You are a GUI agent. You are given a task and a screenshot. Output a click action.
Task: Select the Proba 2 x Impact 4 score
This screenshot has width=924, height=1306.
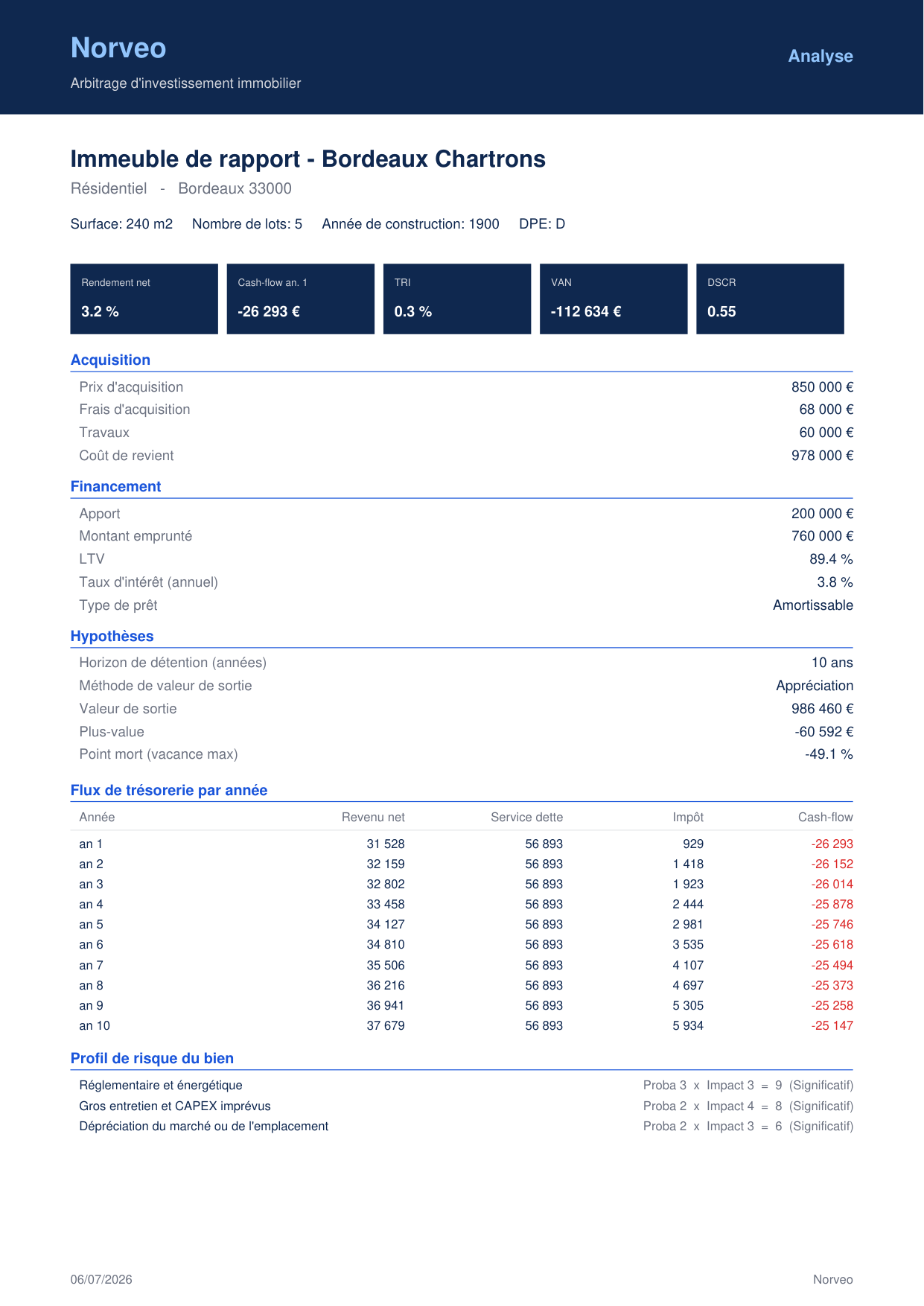tap(748, 1106)
